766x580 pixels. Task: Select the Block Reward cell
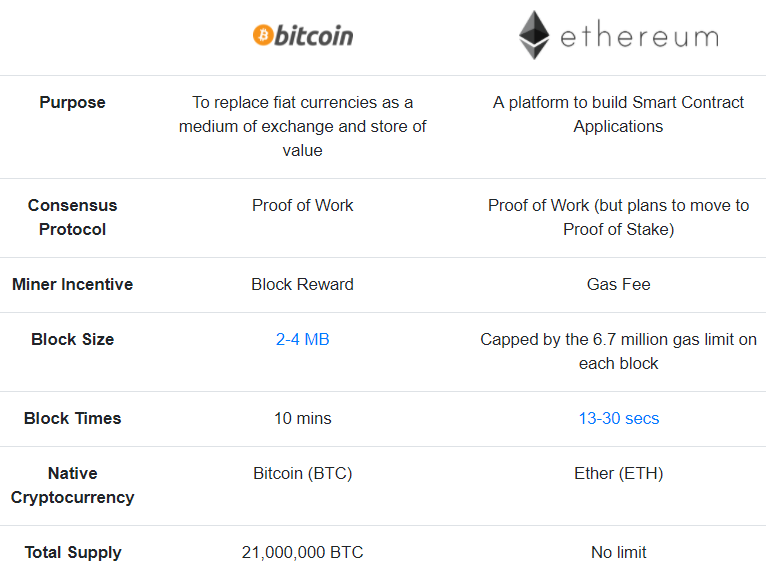coord(302,285)
